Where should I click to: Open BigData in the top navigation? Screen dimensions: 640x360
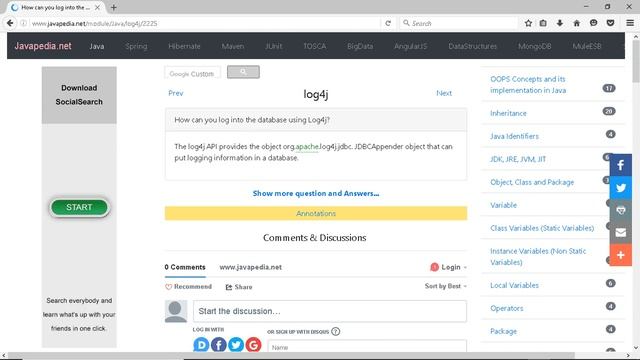(x=360, y=46)
